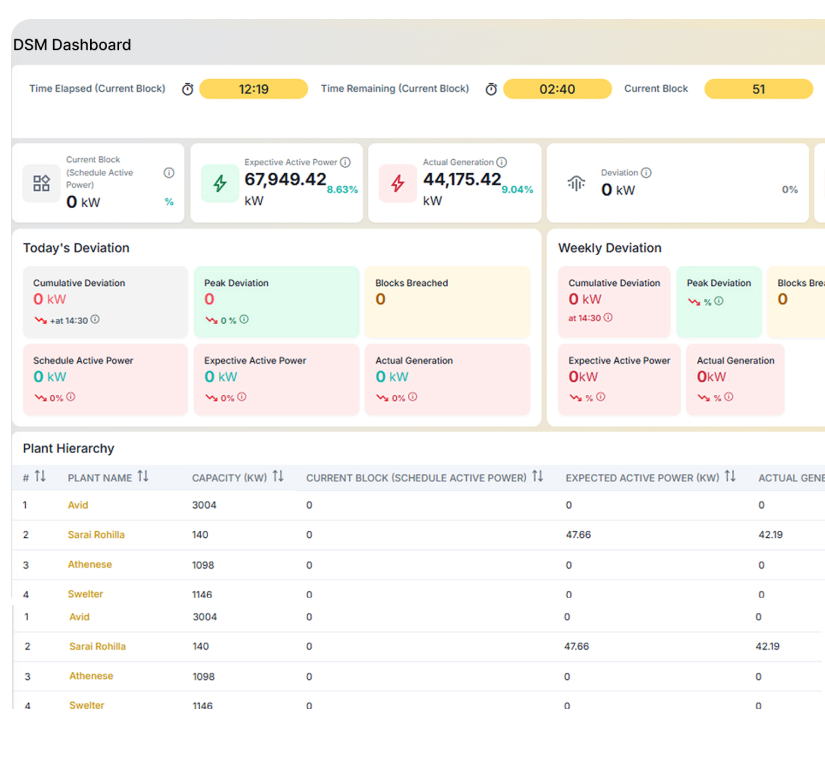Viewport: 825px width, 761px height.
Task: Open info icon on Weekly Cumulative Deviation card
Action: (608, 317)
